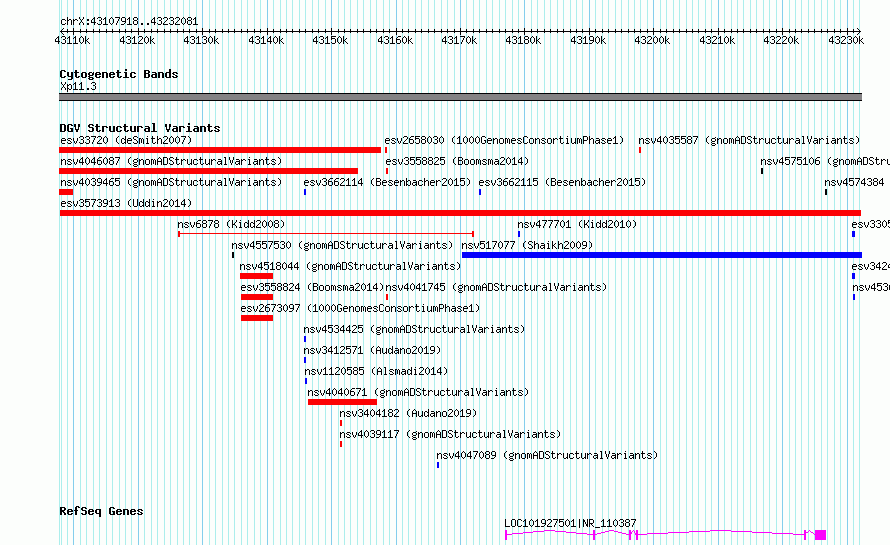890x545 pixels.
Task: Click the chrX:43107918..43232081 coordinates text
Action: coord(129,22)
